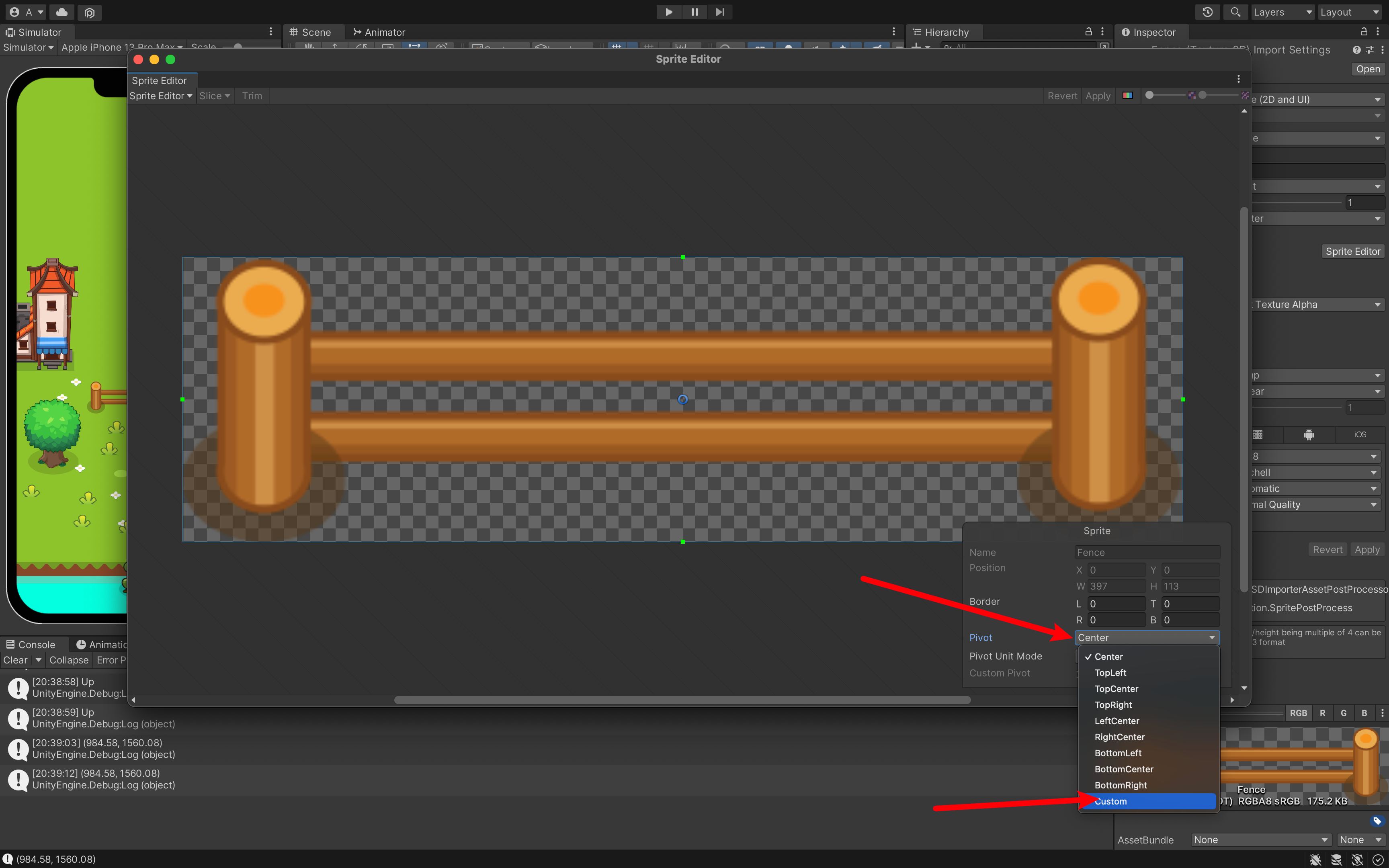1389x868 pixels.
Task: Advance one frame with Step button
Action: point(720,12)
